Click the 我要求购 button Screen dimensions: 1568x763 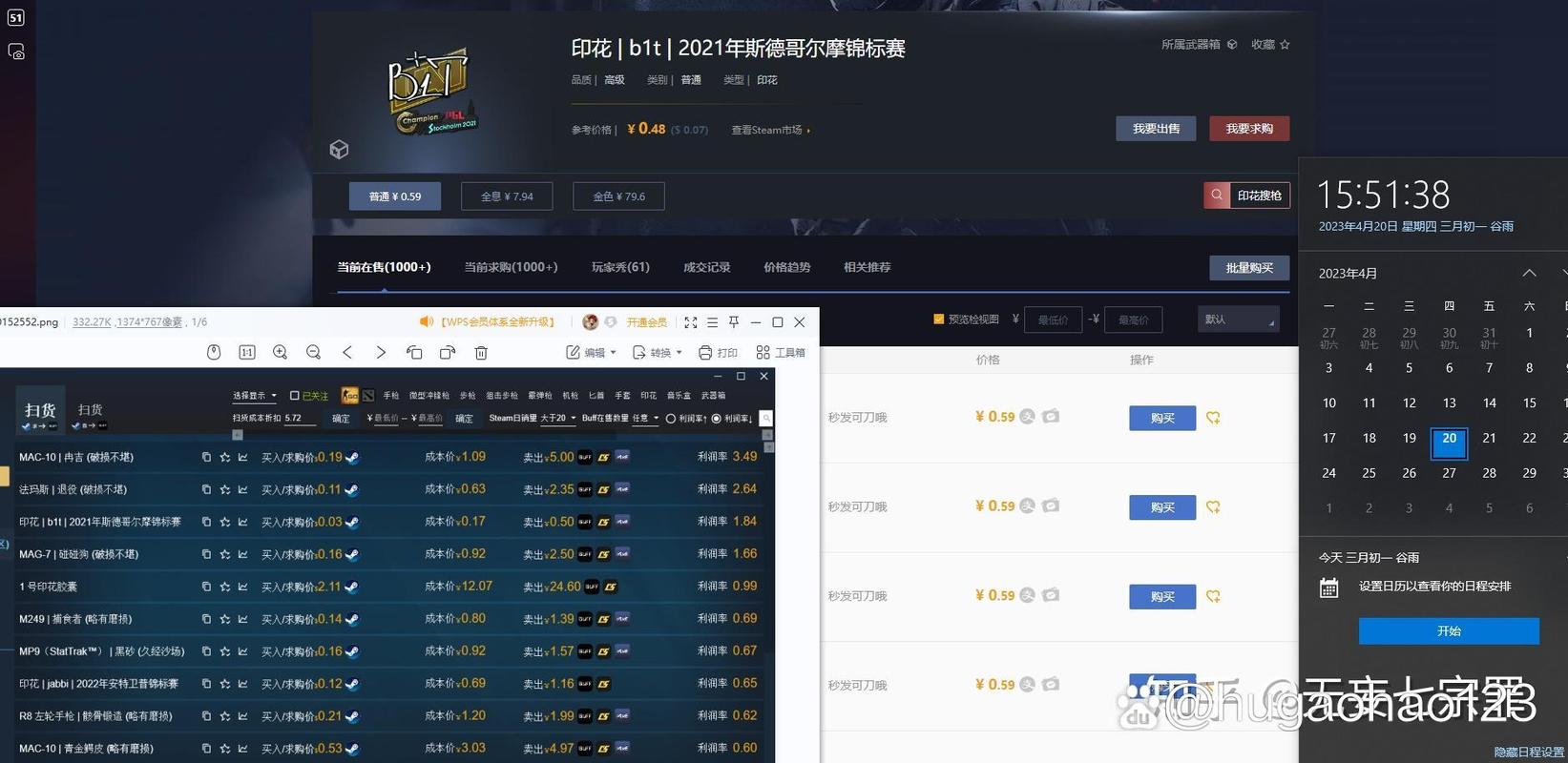pyautogui.click(x=1249, y=129)
